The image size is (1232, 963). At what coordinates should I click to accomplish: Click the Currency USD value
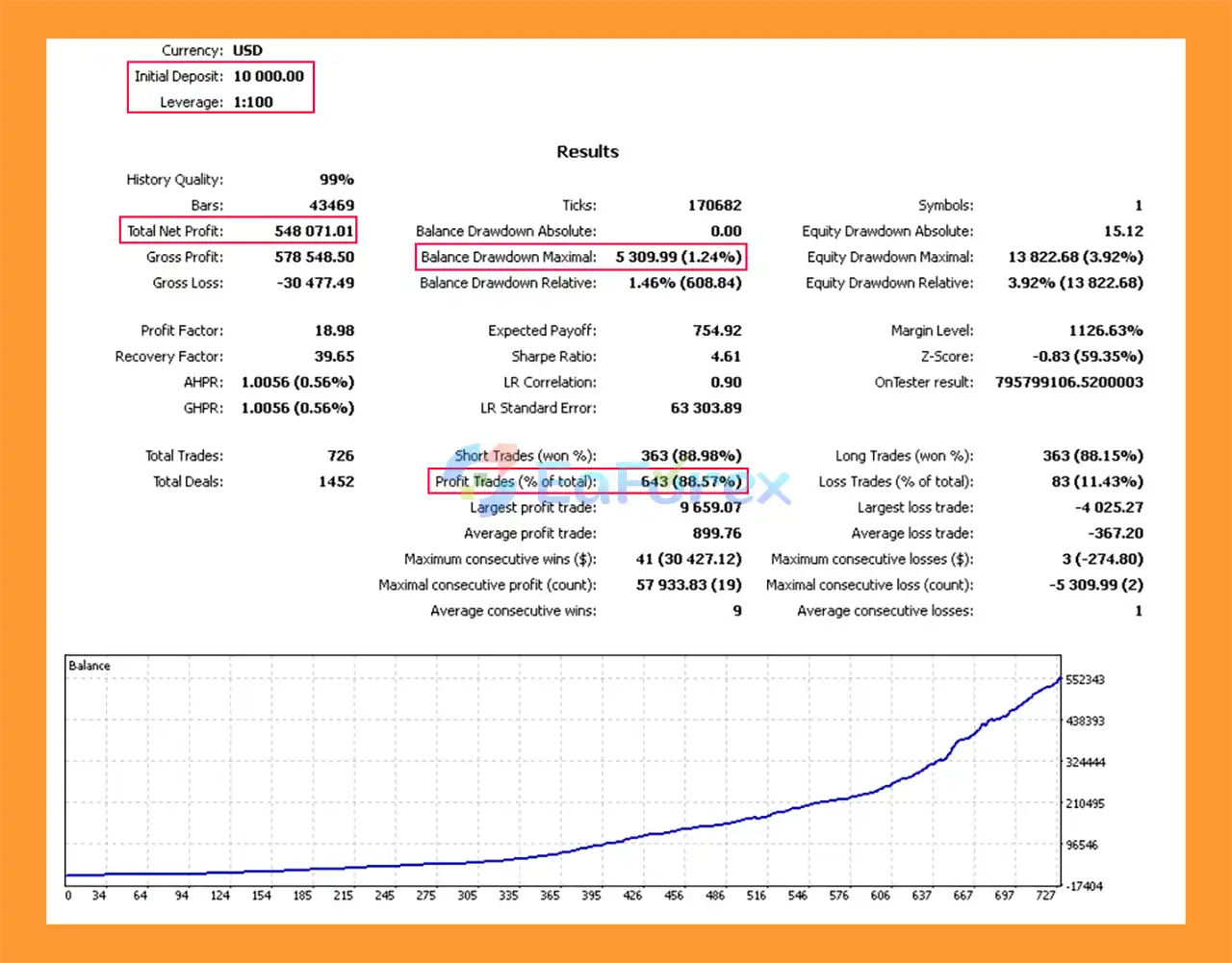coord(247,50)
